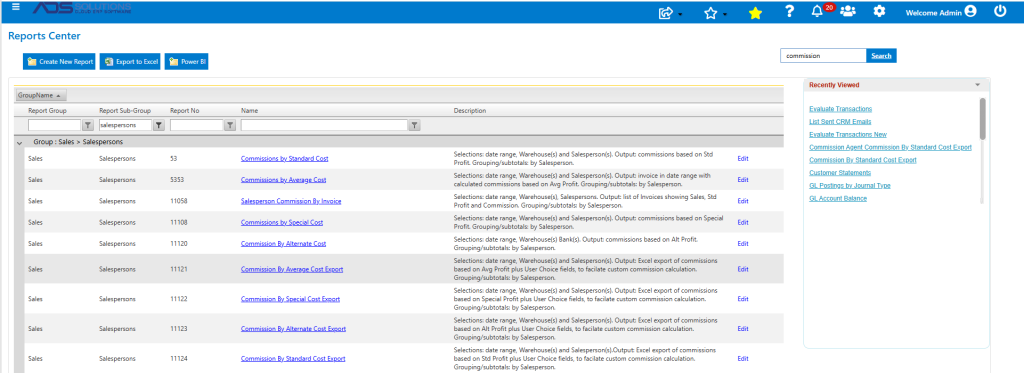Open Commission By Special Cost Export report
Screen dimensions: 1024x373
290,299
